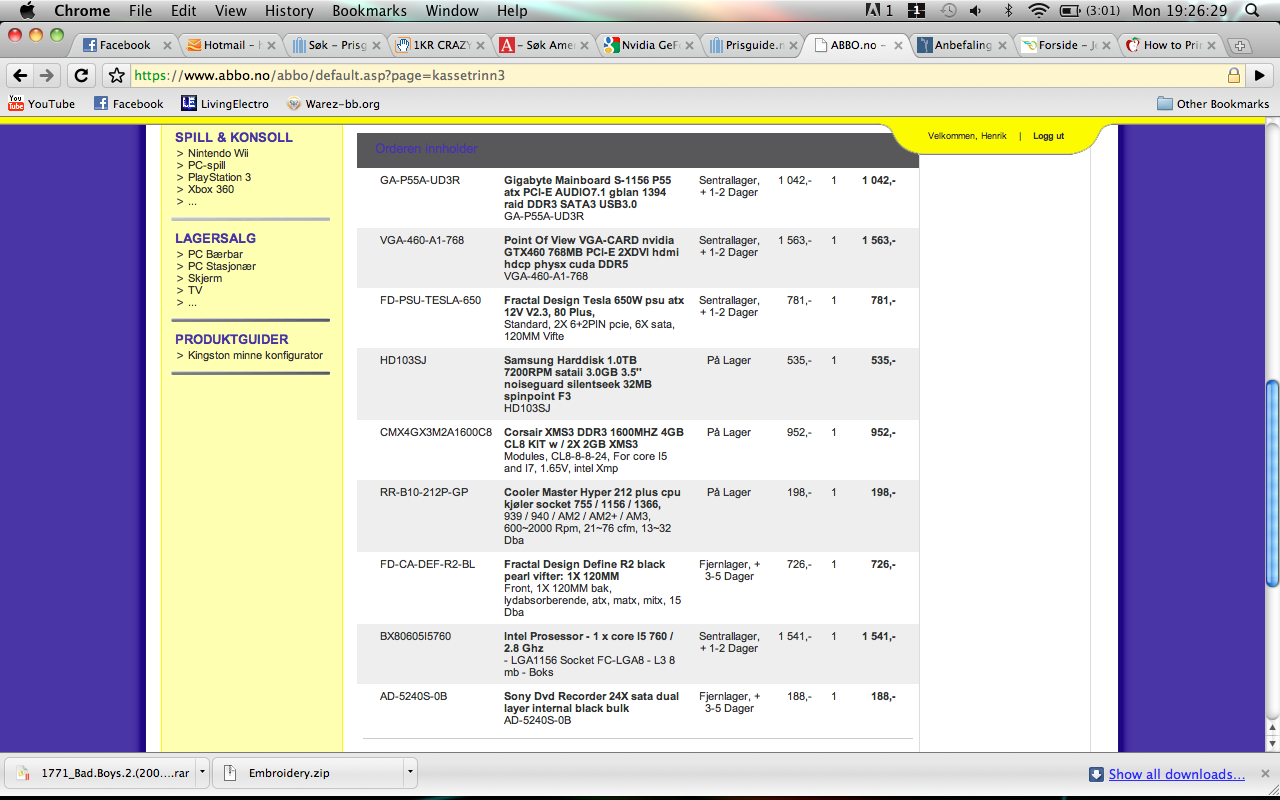Switch to the 1KR CRAZY tab
The width and height of the screenshot is (1280, 800).
(437, 45)
